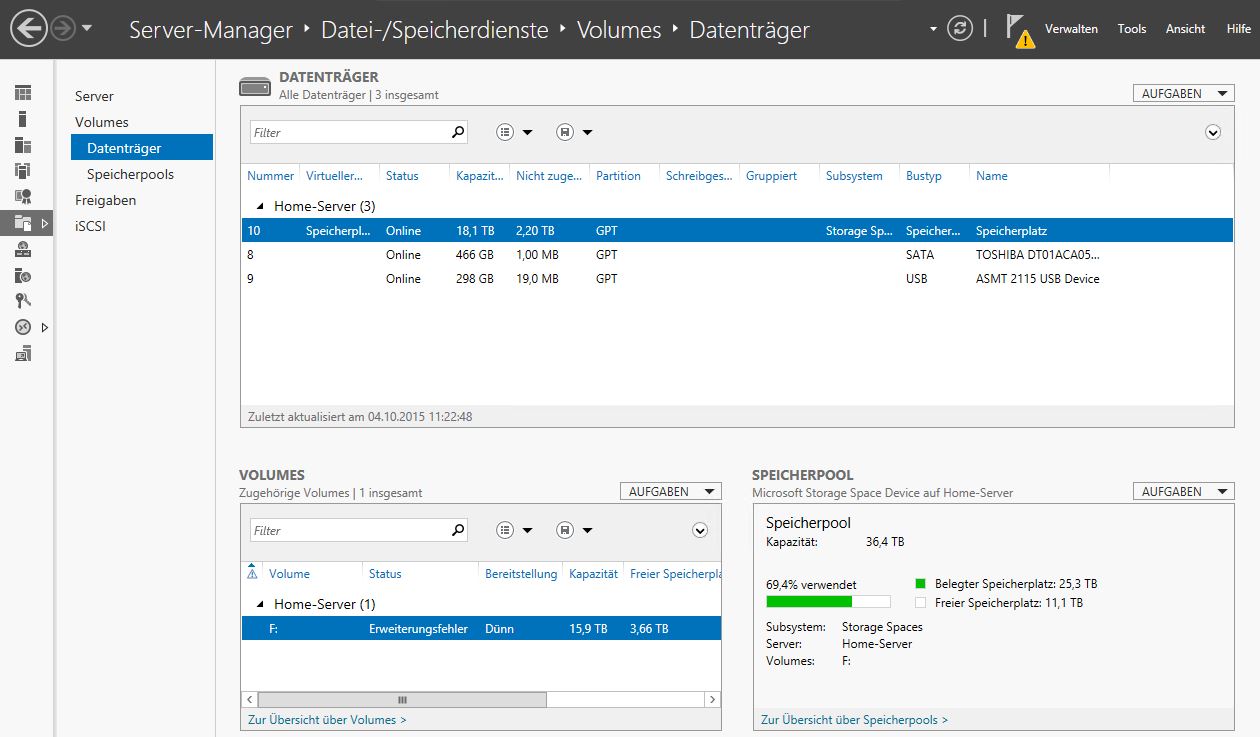1260x737 pixels.
Task: Expand the Volumes filter chevron
Action: [700, 530]
